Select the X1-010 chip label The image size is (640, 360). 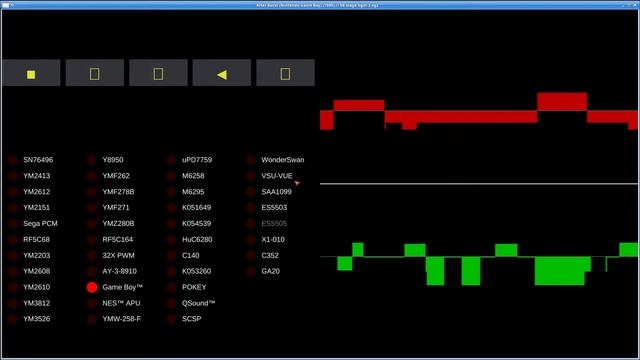[x=273, y=240]
